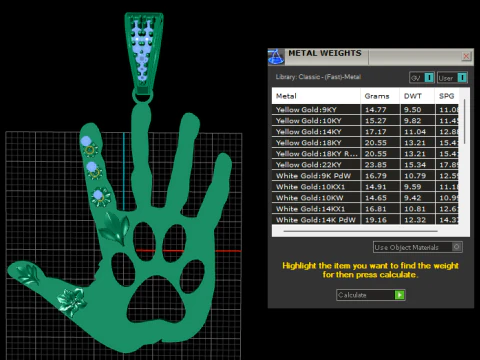The image size is (480, 360).
Task: Select the White Gold:14KX1 row
Action: [365, 209]
